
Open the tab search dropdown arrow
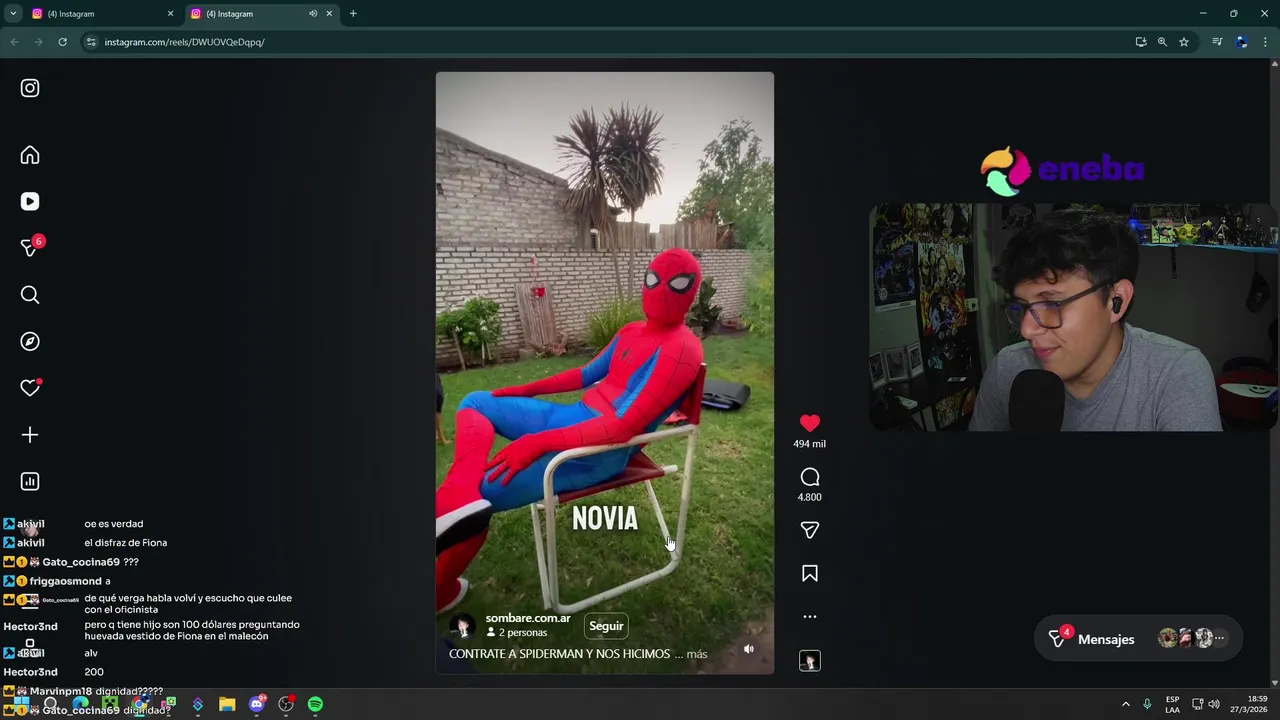(x=13, y=14)
